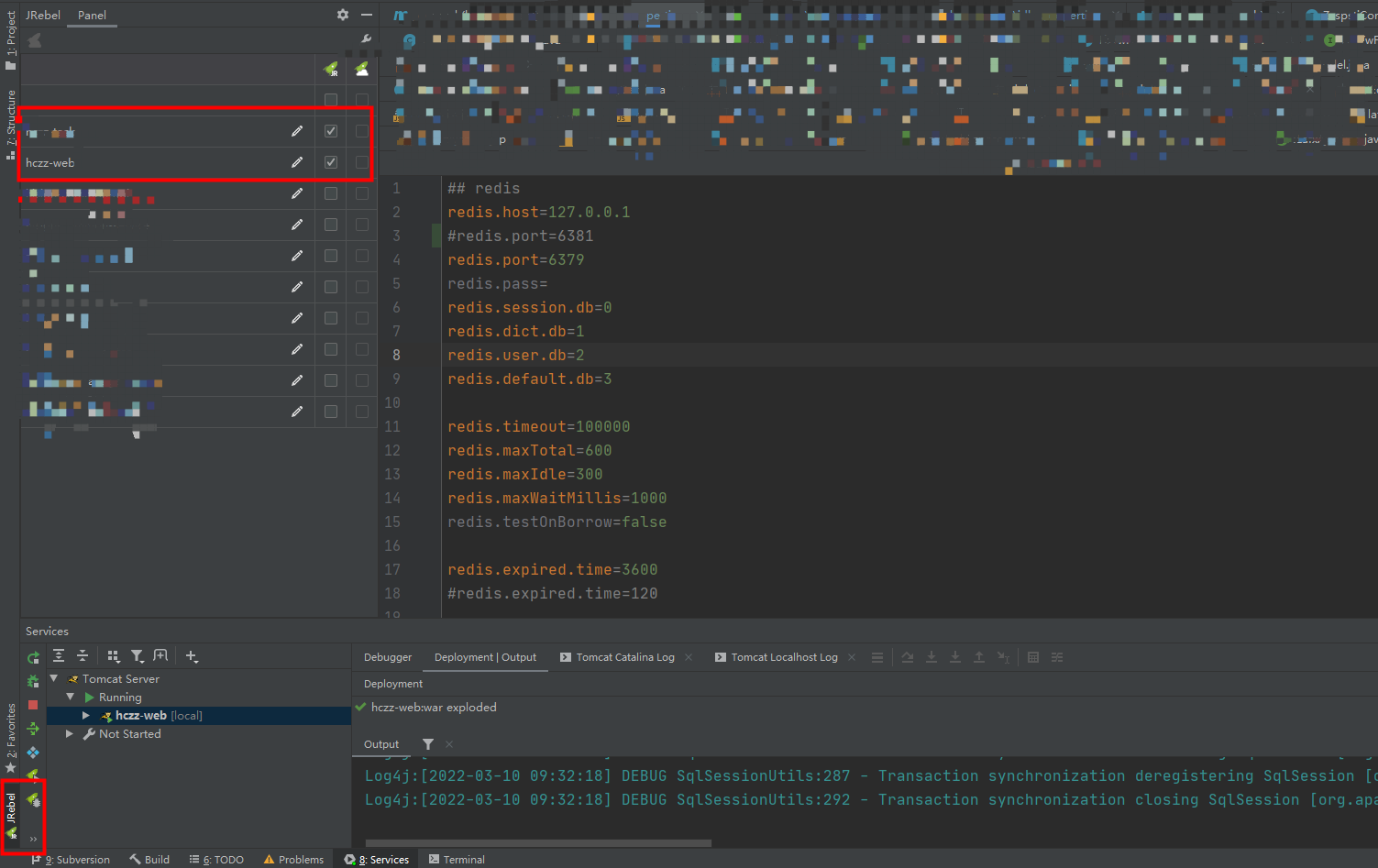Open the Services filter dropdown

(x=138, y=655)
